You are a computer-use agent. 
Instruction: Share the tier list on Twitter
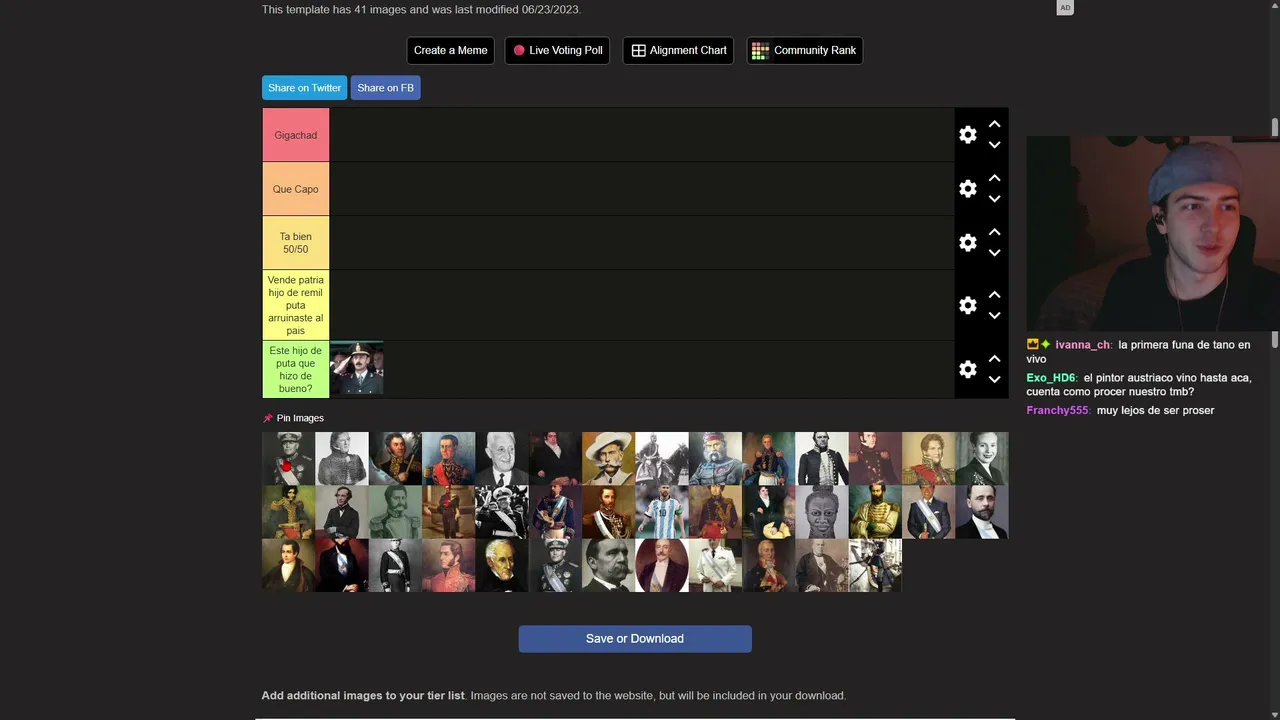click(x=304, y=88)
